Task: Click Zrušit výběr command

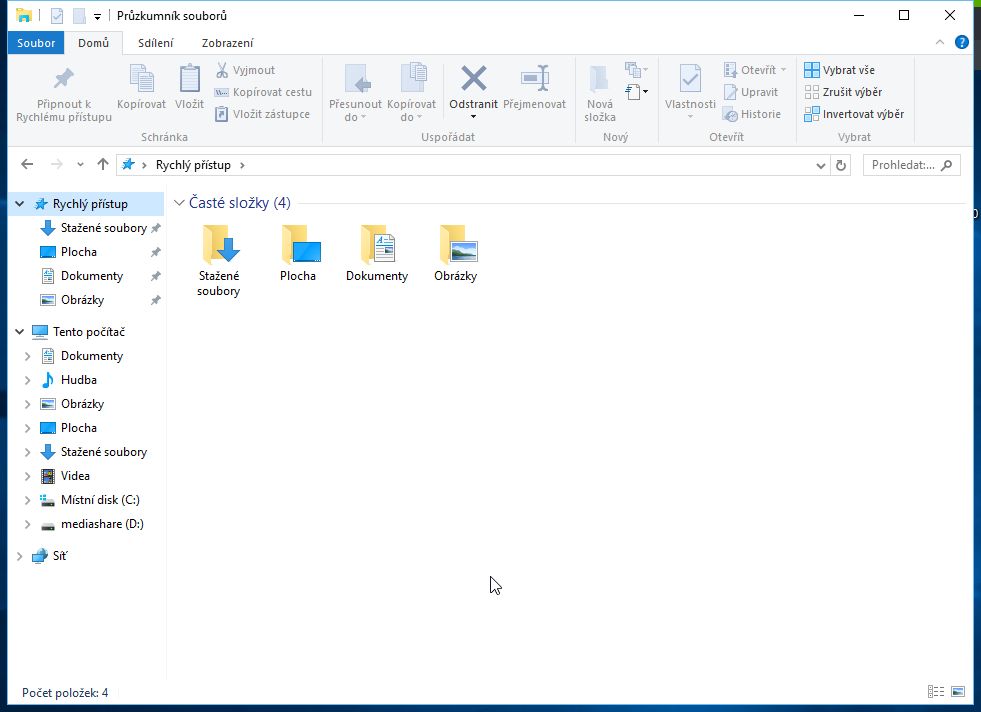Action: (x=843, y=92)
